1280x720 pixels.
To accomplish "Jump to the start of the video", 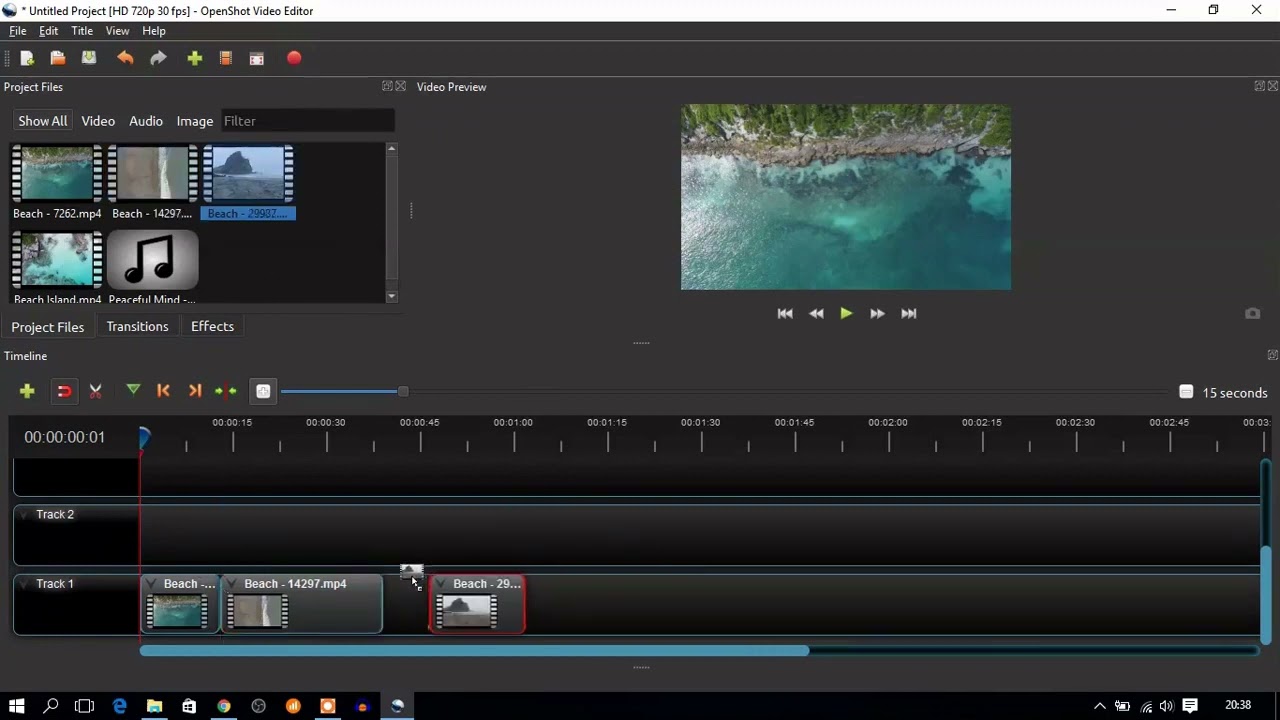I will 785,314.
